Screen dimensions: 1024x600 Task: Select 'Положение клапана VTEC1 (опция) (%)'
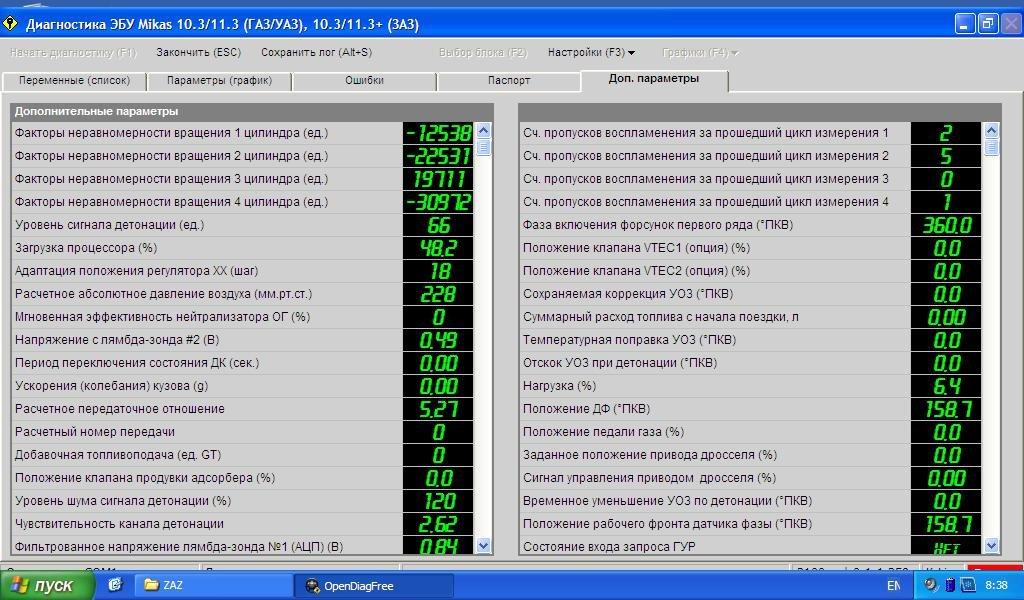750,248
